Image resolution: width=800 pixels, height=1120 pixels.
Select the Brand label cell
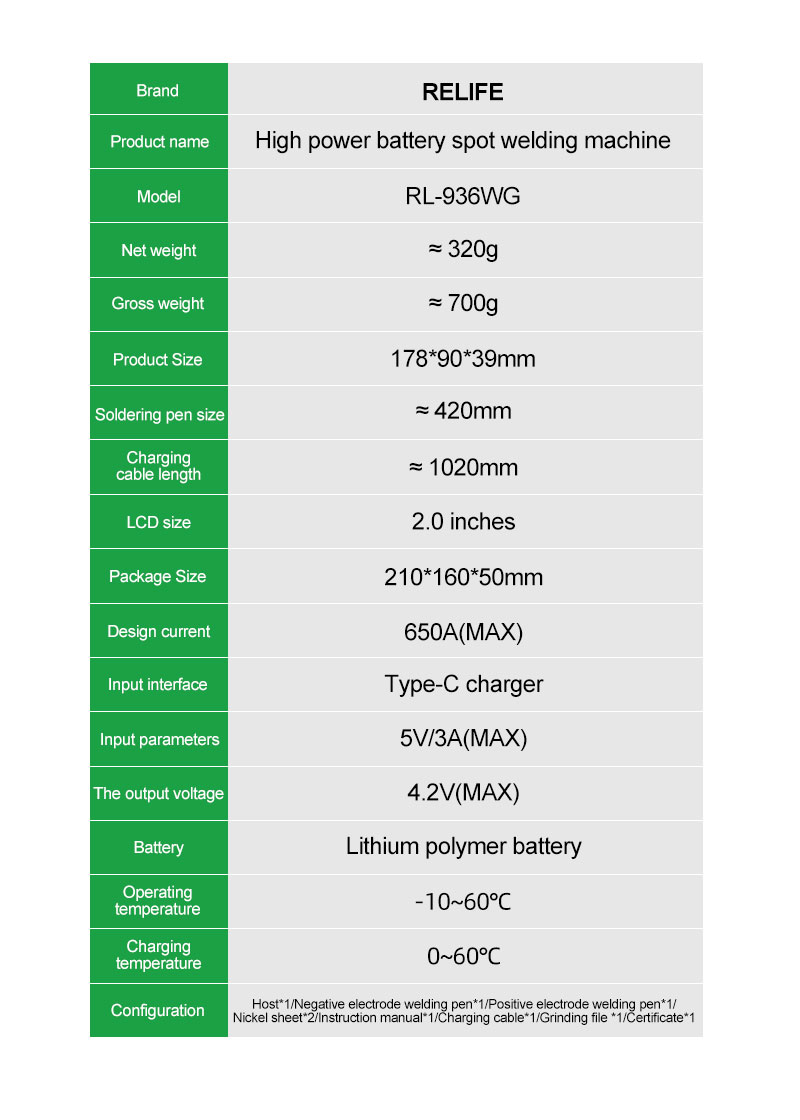point(158,91)
